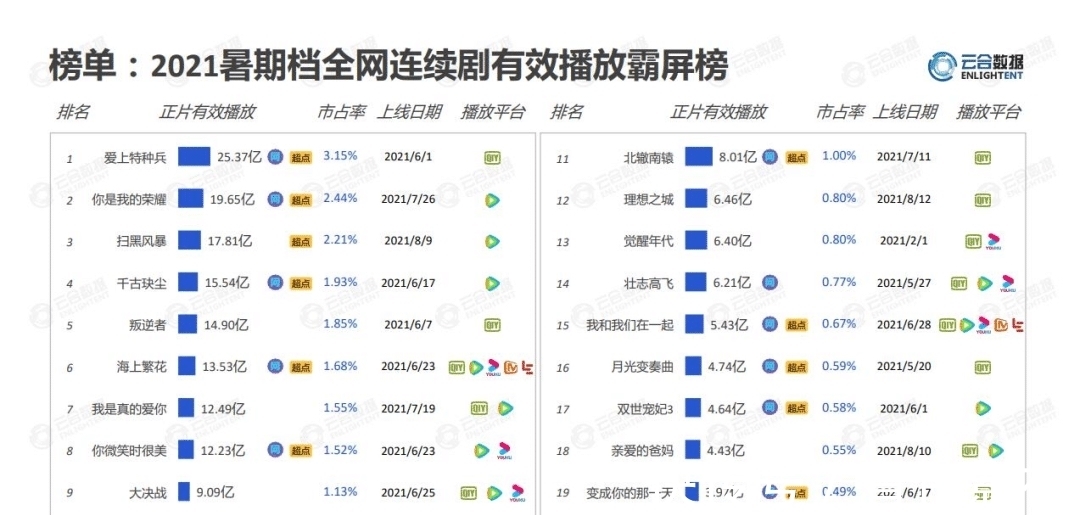
Task: Click the 2.21% market share value
Action: click(340, 240)
